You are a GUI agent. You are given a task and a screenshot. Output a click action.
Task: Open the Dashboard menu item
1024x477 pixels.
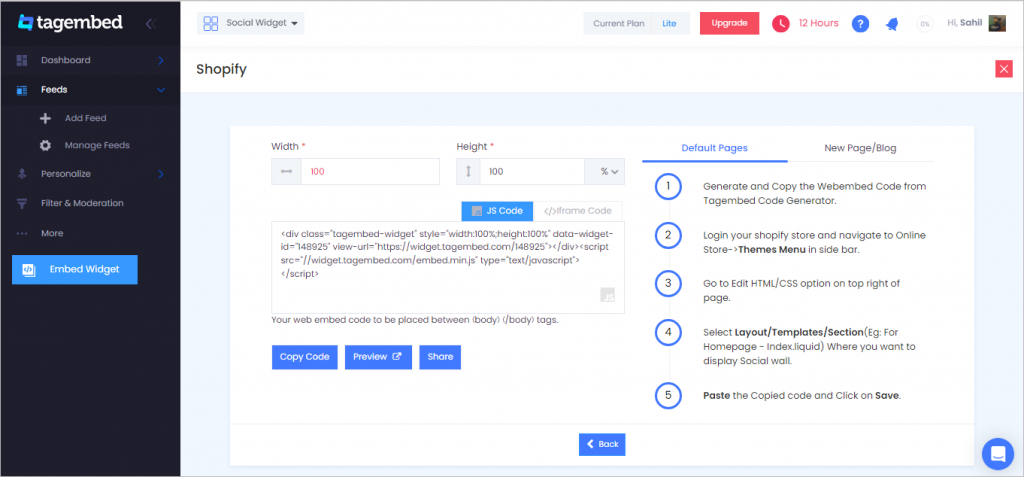(66, 60)
